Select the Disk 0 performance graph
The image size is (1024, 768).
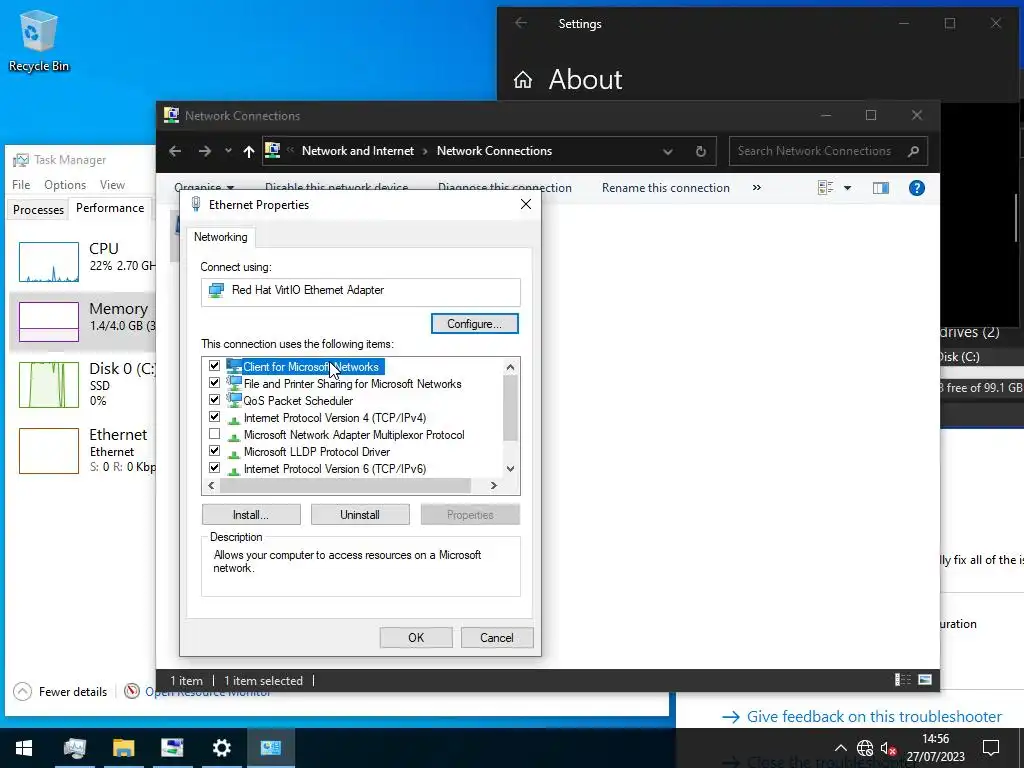tap(49, 385)
